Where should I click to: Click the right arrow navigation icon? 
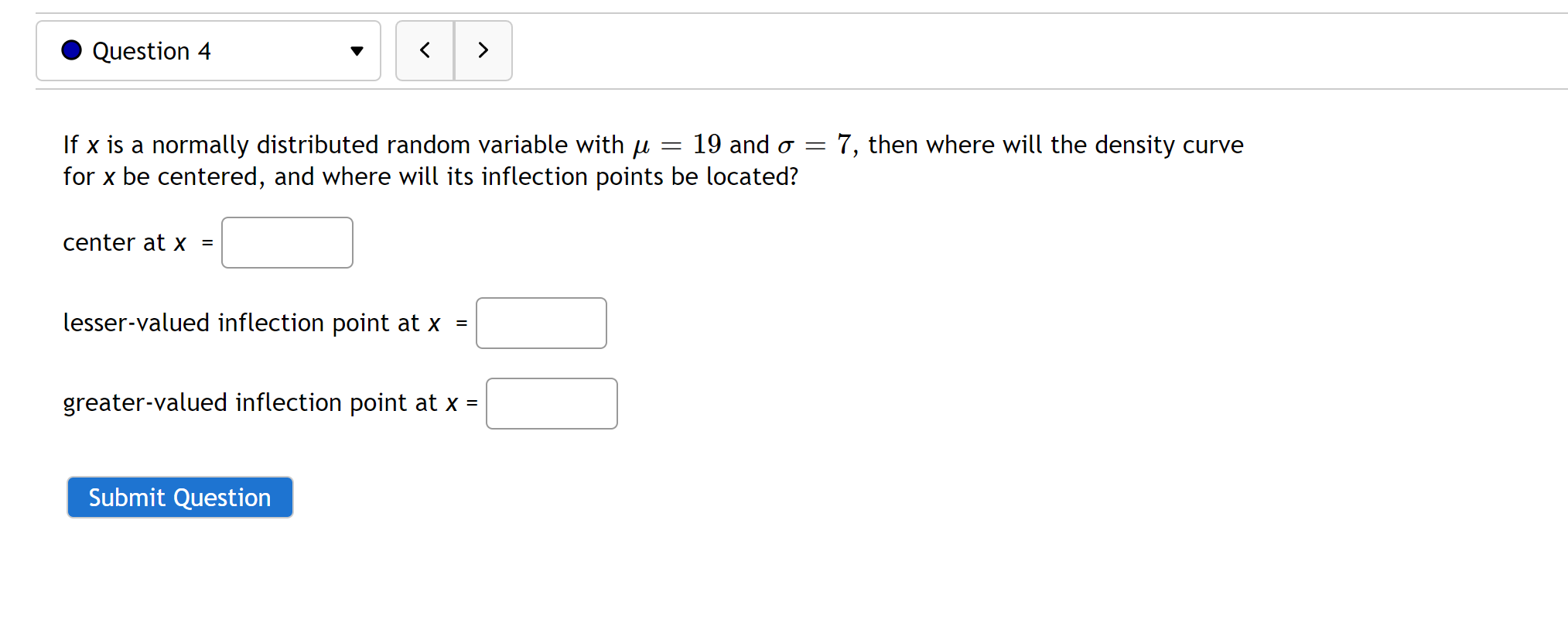(x=483, y=50)
